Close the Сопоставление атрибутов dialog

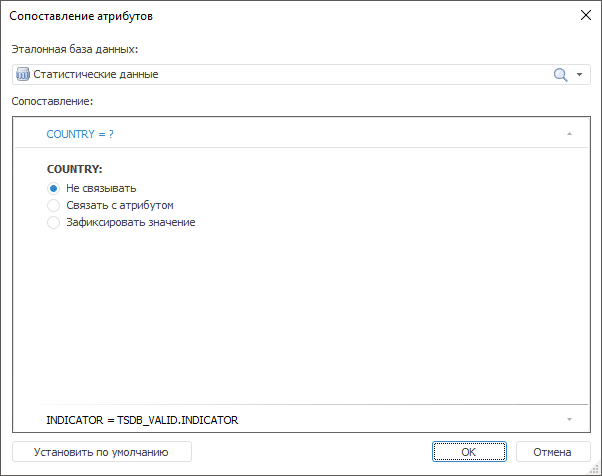[585, 16]
